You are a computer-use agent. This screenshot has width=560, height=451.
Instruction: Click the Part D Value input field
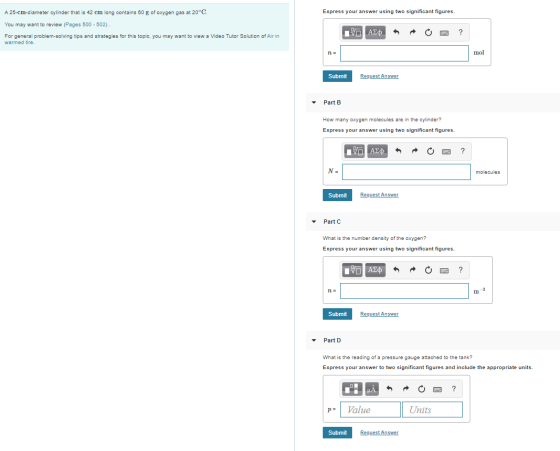(x=370, y=410)
